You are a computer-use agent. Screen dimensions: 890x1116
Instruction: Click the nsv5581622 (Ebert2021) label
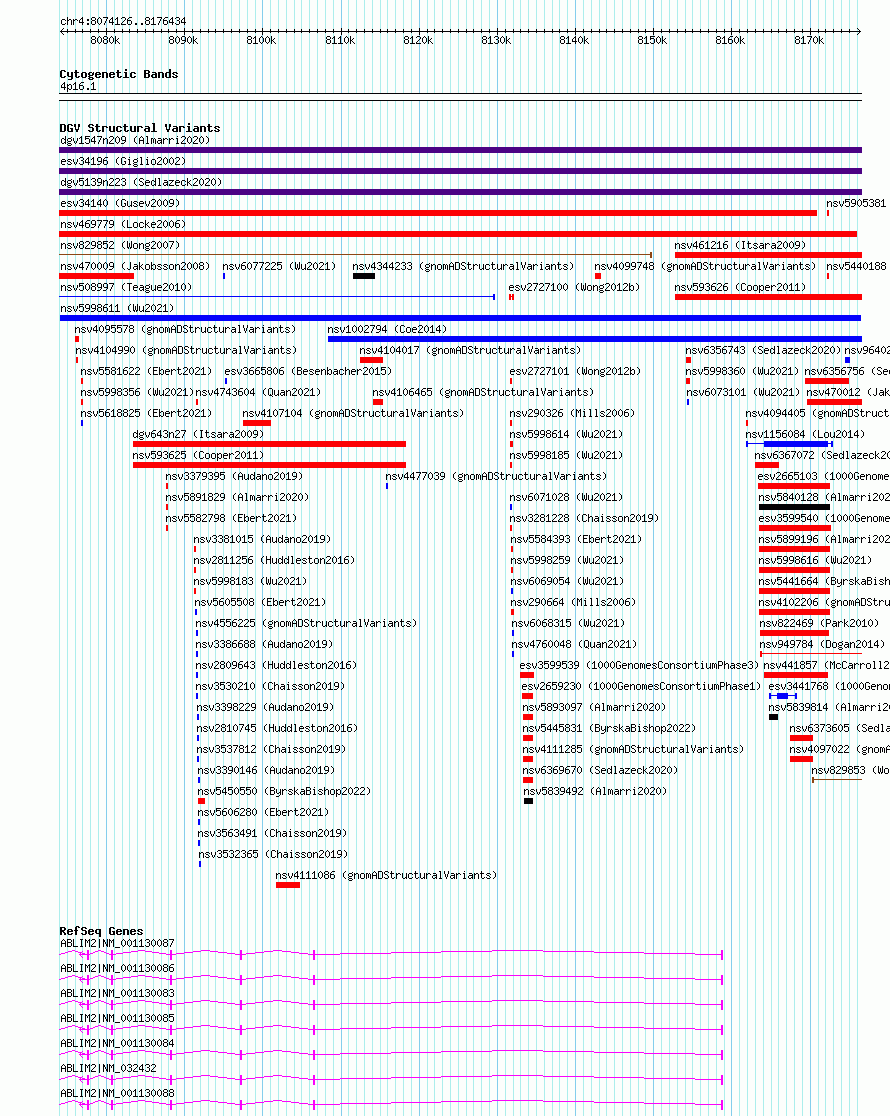[x=147, y=371]
